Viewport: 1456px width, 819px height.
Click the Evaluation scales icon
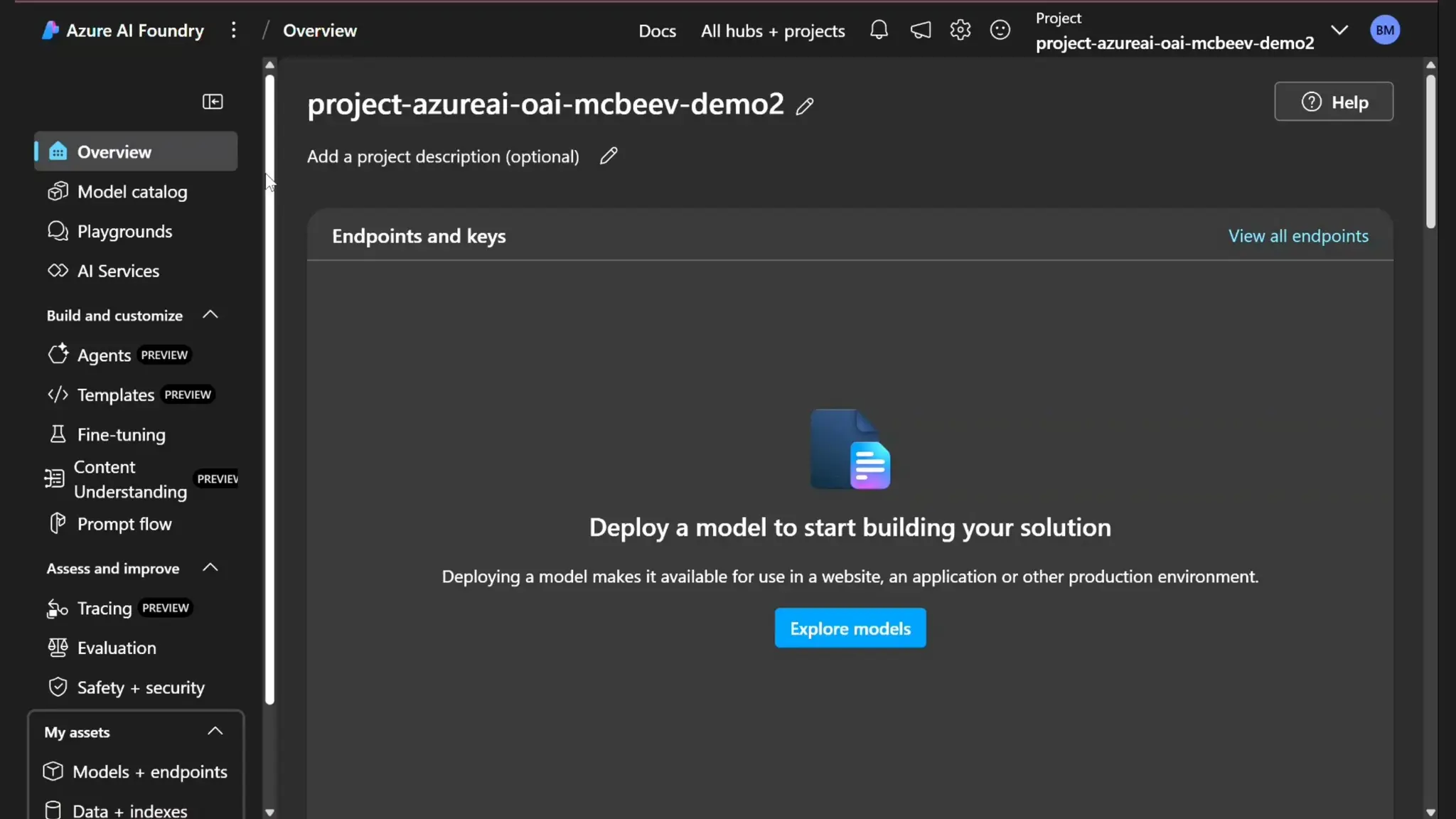58,647
